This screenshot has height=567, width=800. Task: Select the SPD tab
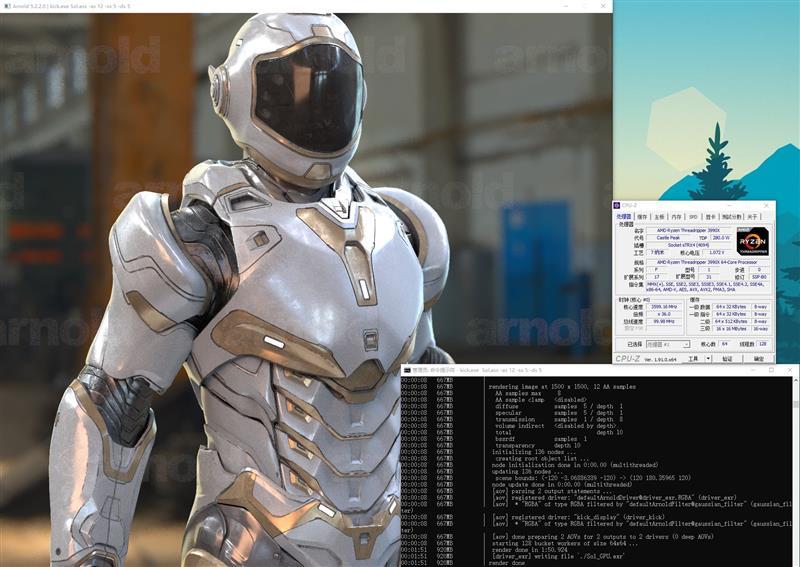point(693,217)
